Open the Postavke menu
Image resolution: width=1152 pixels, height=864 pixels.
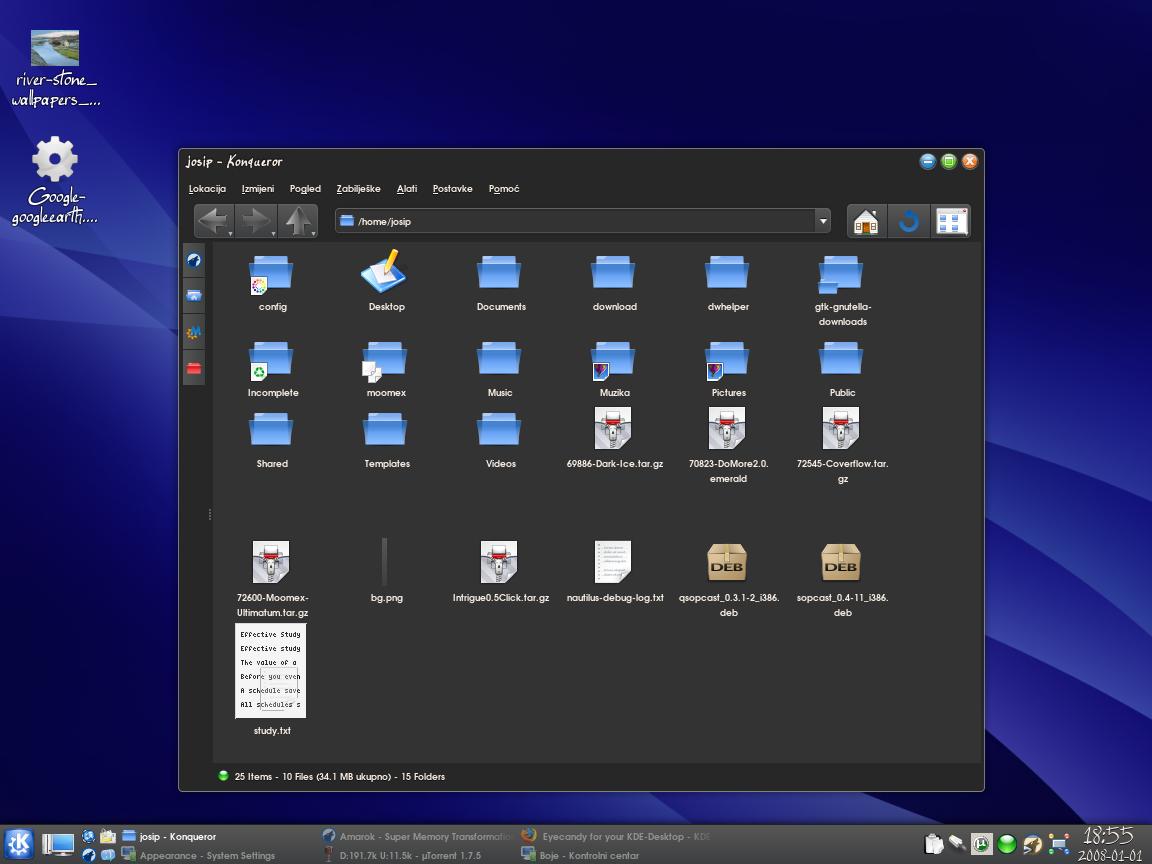[x=453, y=189]
